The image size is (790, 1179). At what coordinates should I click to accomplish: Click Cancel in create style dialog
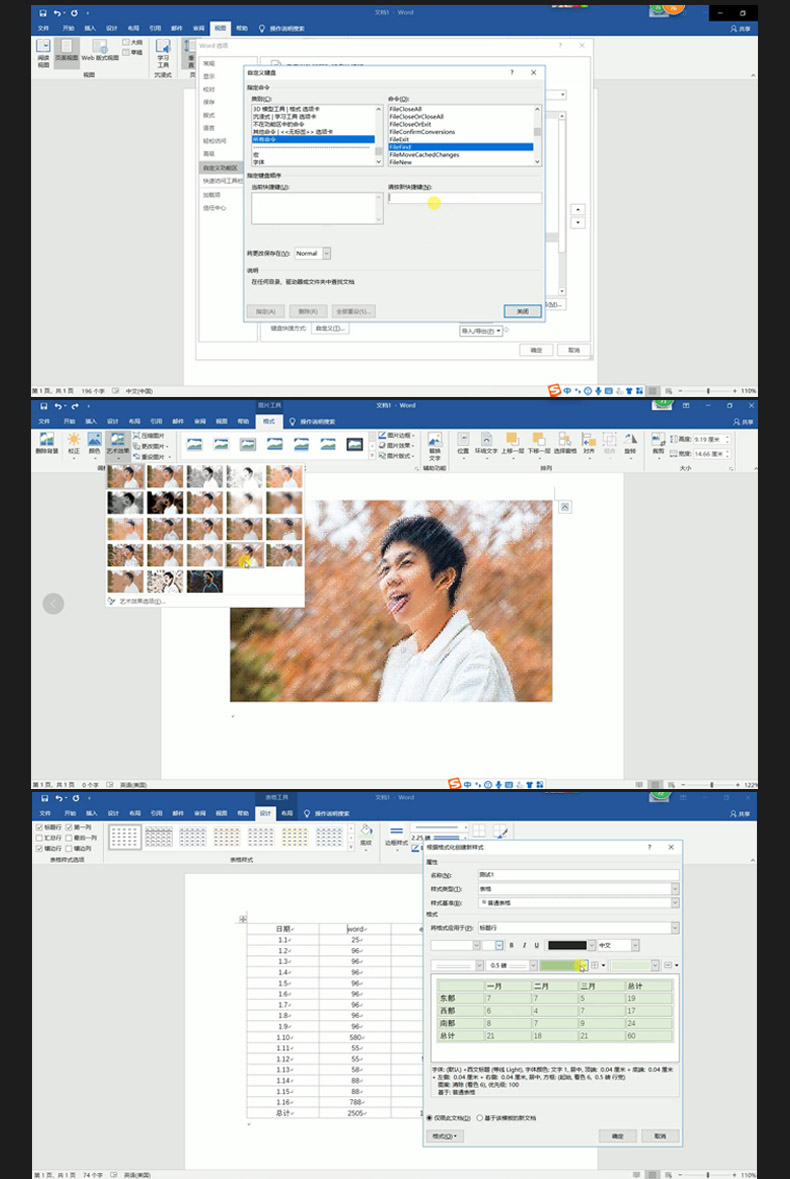[660, 1136]
